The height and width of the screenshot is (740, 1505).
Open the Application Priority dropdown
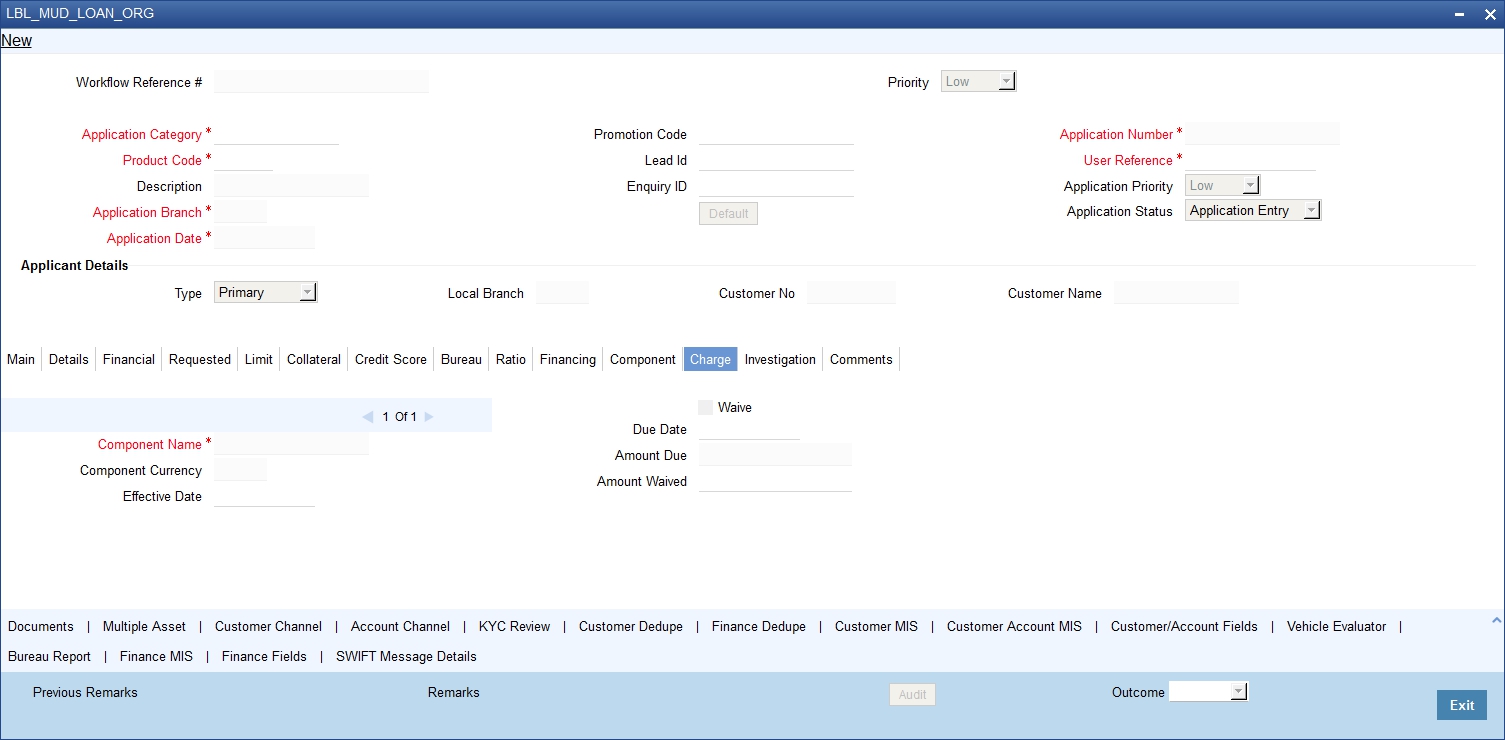[x=1222, y=185]
